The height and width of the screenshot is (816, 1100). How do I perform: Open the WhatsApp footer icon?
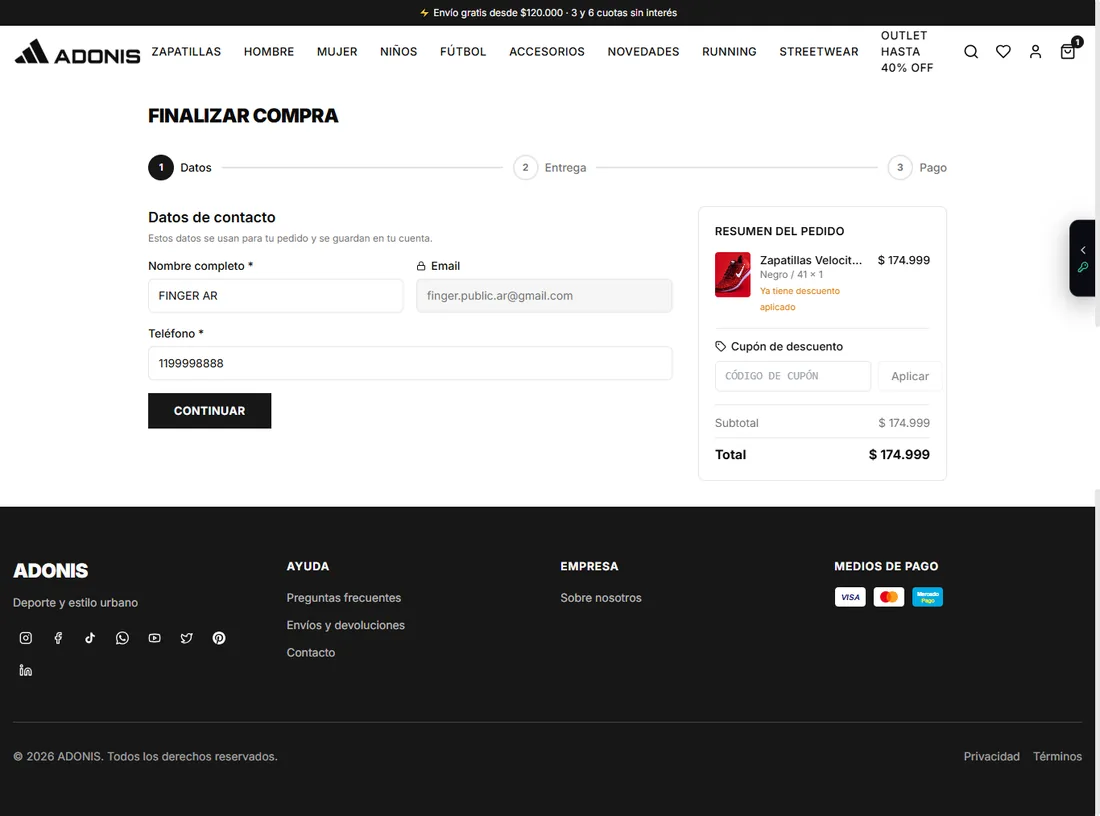[122, 638]
